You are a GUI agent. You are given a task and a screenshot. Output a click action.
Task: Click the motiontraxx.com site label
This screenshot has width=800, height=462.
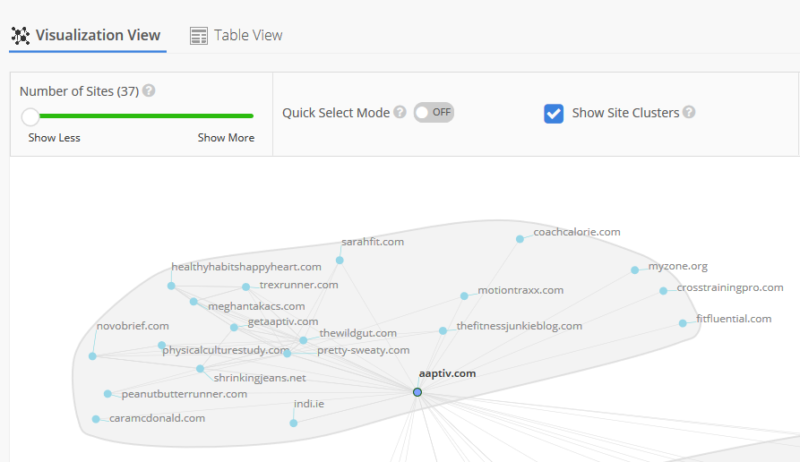pos(520,290)
